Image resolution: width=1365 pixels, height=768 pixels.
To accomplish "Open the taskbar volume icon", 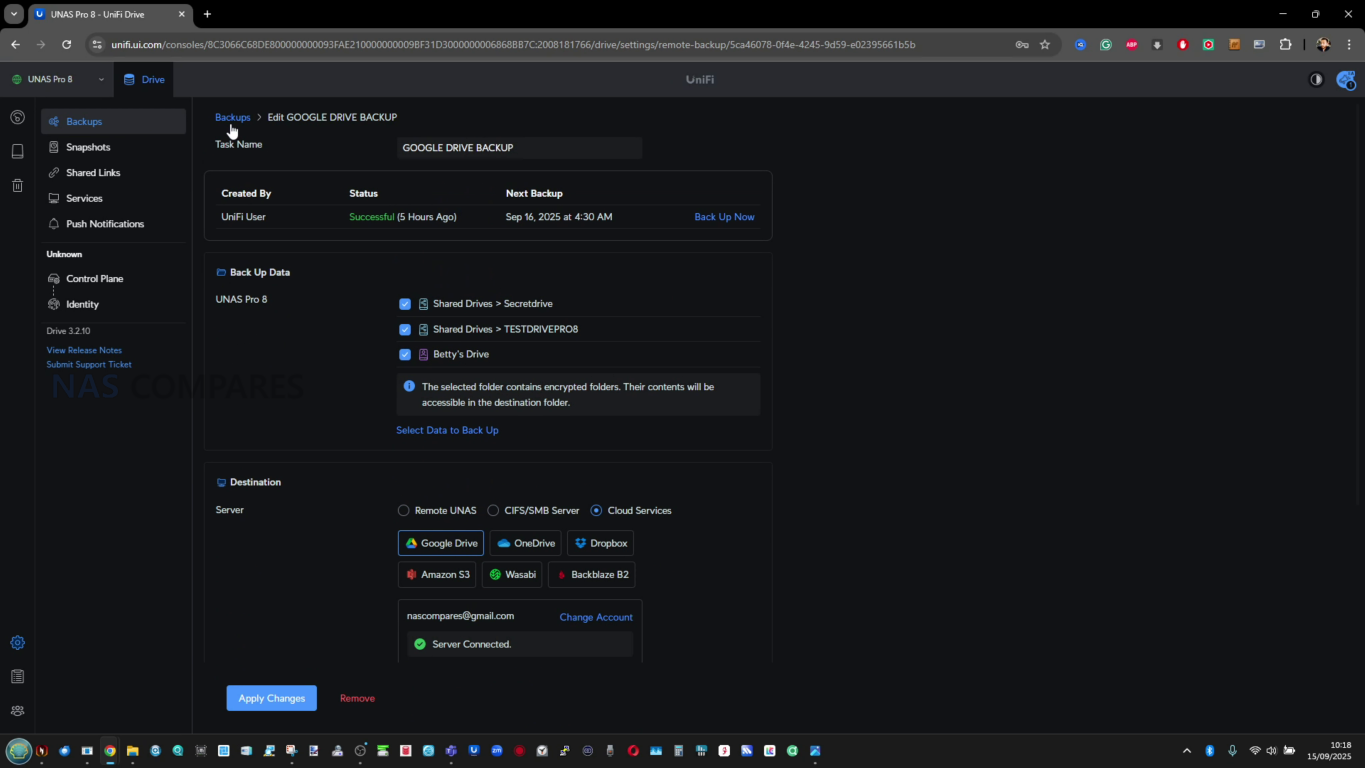I will coord(1271,750).
